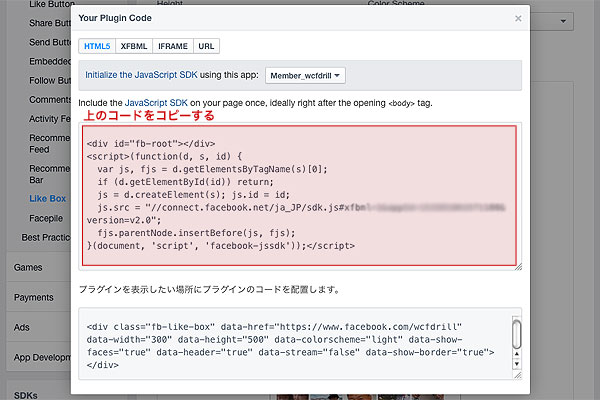The height and width of the screenshot is (400, 600).
Task: Switch to the XFBML tab
Action: [134, 46]
